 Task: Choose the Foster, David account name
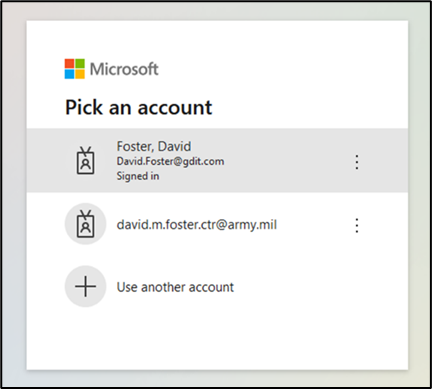(x=154, y=146)
